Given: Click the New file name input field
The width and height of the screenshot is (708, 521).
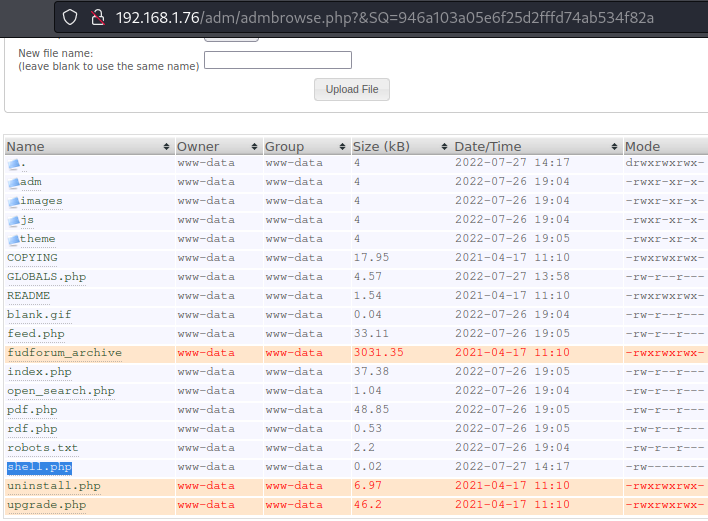Looking at the screenshot, I should tap(278, 60).
